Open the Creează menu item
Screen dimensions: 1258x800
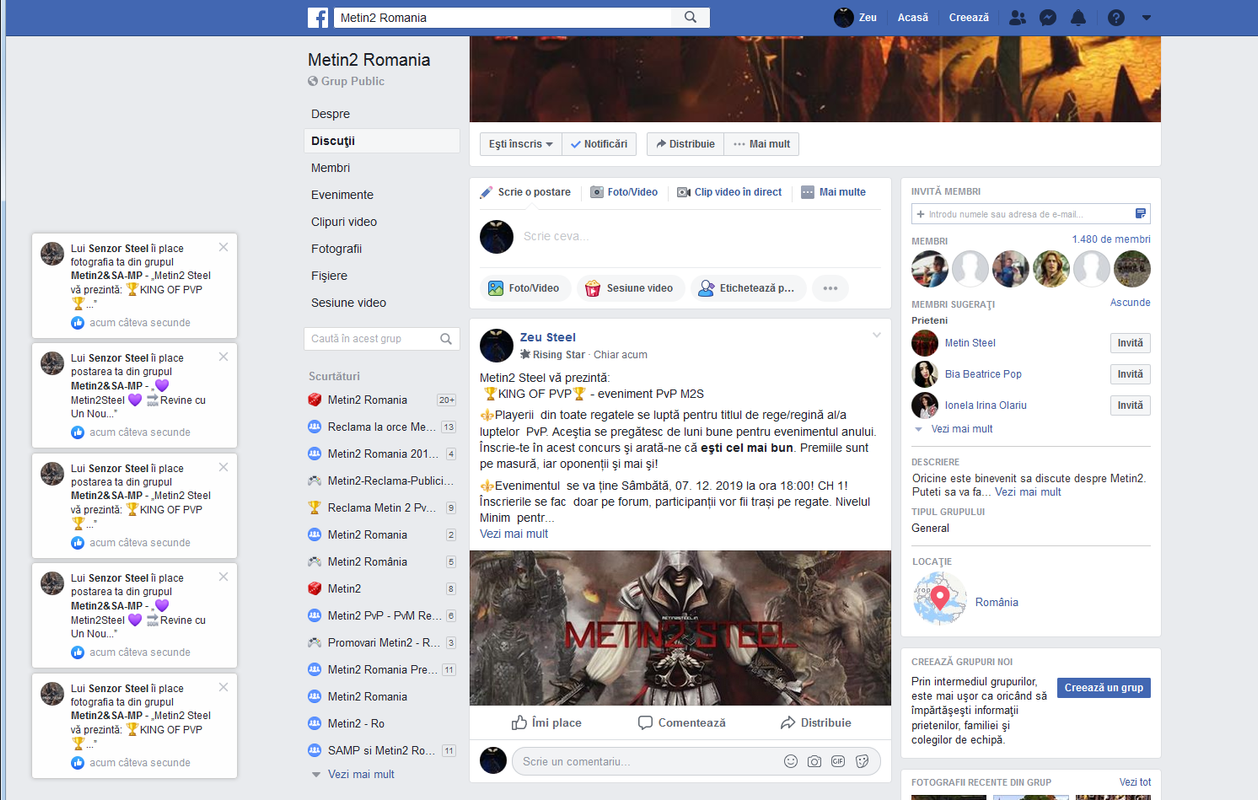coord(969,17)
